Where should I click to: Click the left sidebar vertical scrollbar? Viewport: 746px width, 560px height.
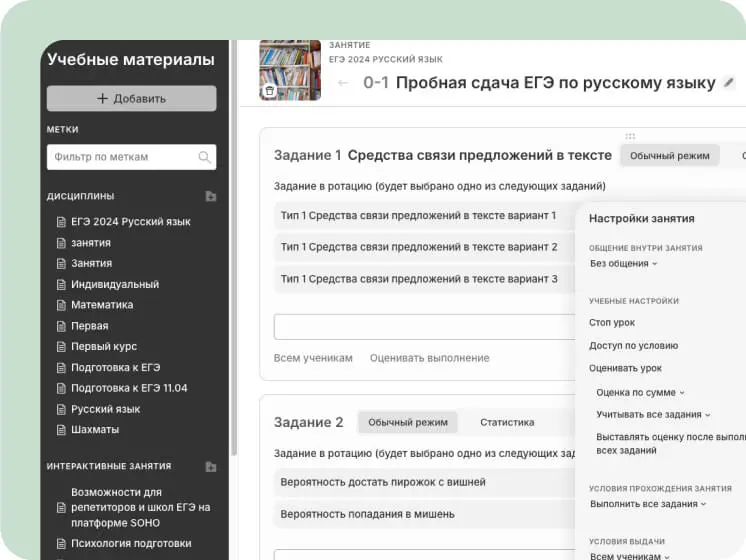click(x=234, y=247)
